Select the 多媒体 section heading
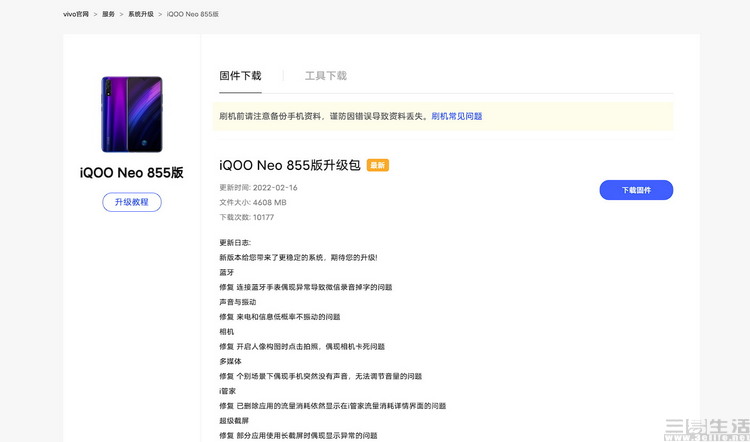The width and height of the screenshot is (750, 442). point(231,361)
